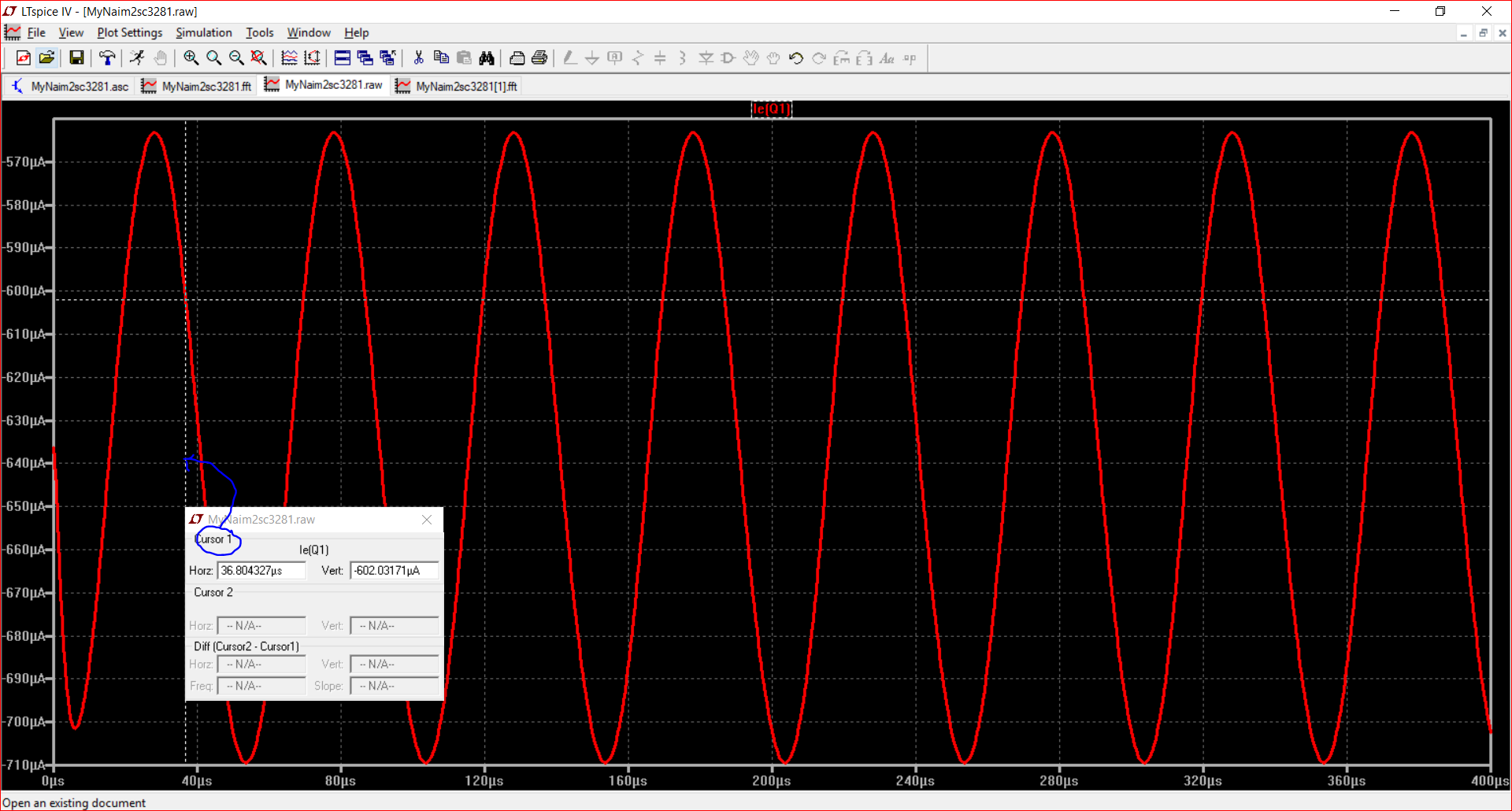Click the Rotate component icon
Screen dimensions: 1512x811
[842, 57]
